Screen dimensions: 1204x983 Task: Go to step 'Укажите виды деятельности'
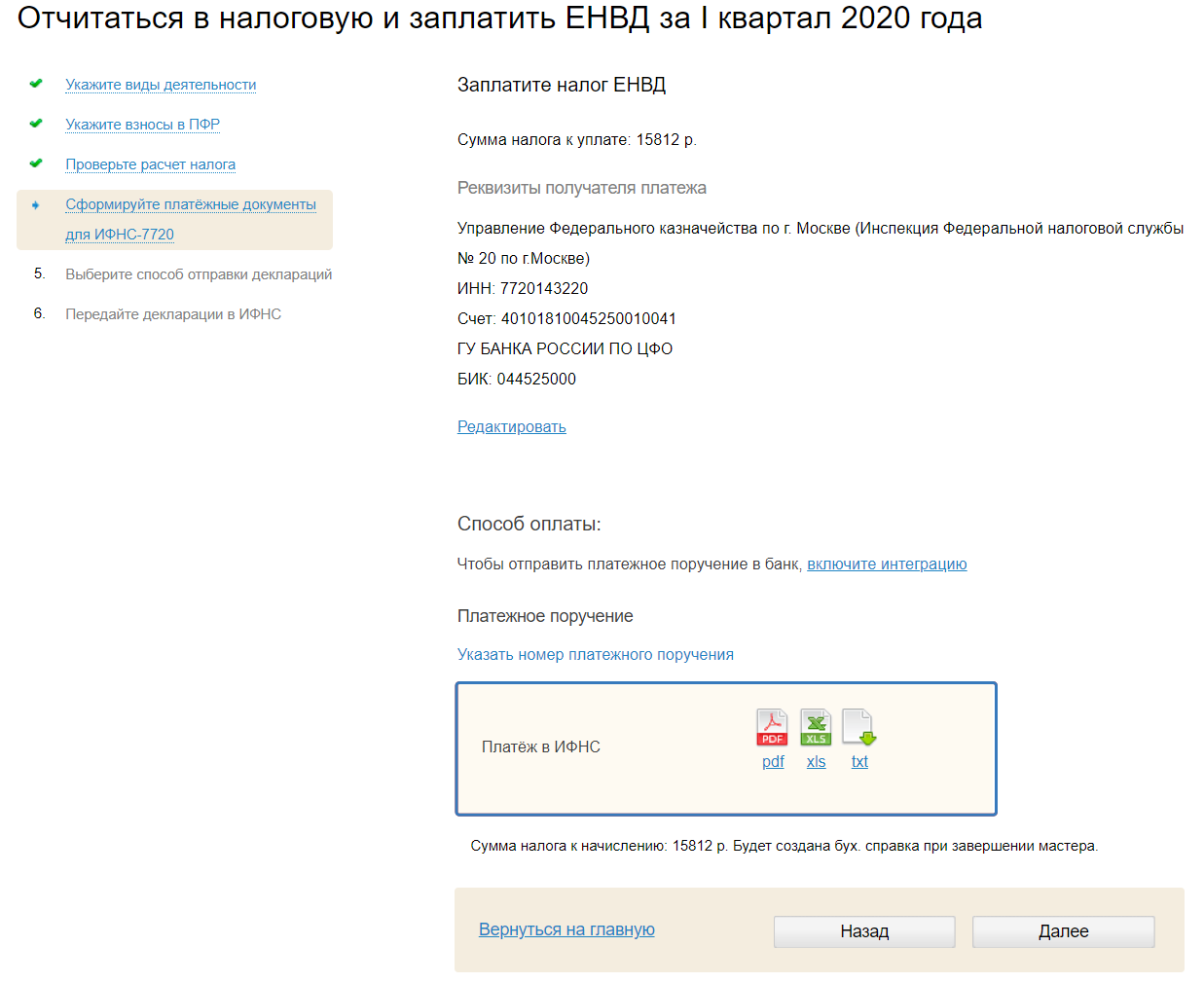pyautogui.click(x=161, y=85)
